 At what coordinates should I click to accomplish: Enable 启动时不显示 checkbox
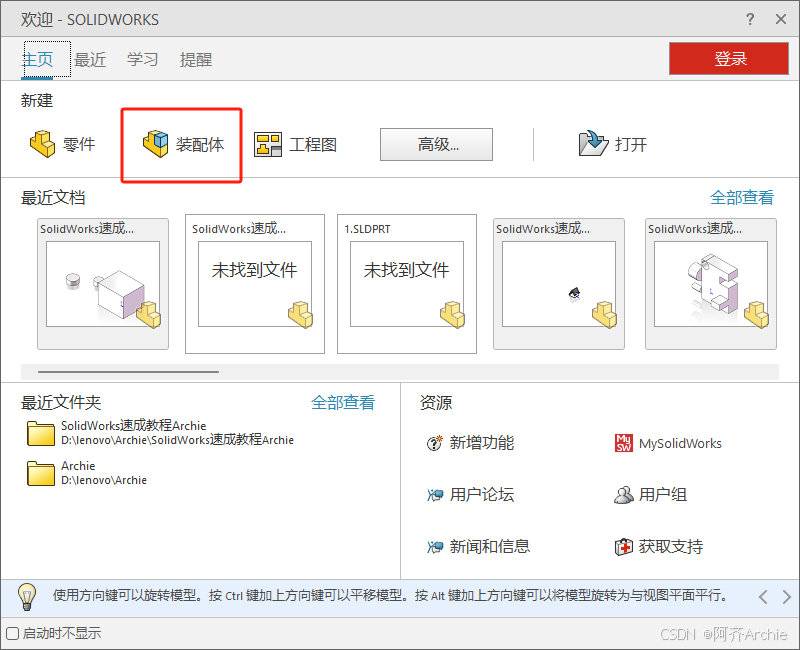(13, 634)
